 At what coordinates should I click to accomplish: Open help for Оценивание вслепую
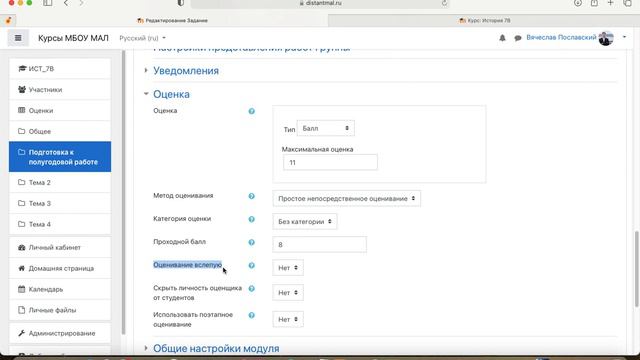[251, 265]
